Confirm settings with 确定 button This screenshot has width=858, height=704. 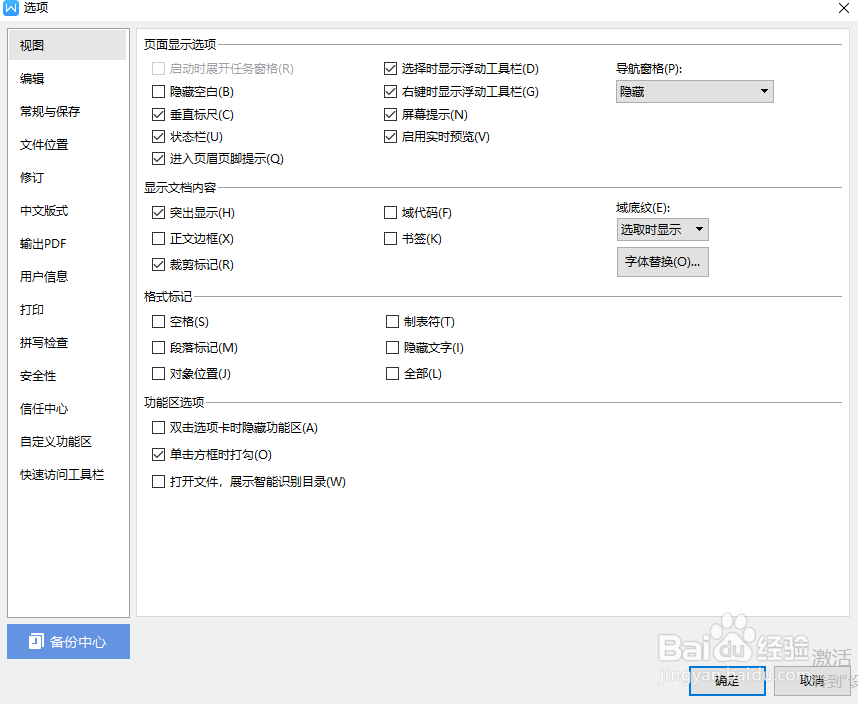727,680
